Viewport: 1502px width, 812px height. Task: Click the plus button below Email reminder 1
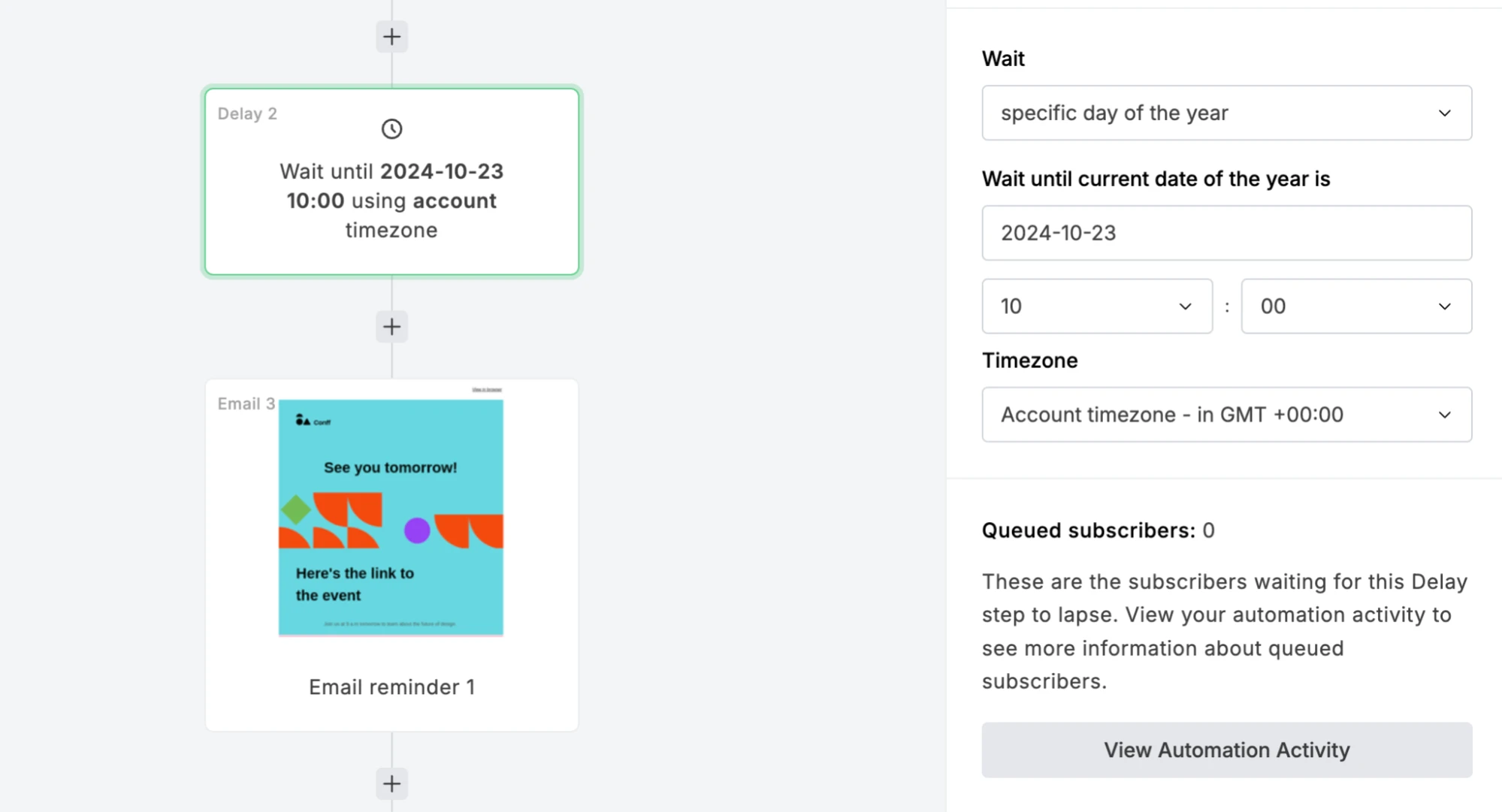pyautogui.click(x=391, y=783)
